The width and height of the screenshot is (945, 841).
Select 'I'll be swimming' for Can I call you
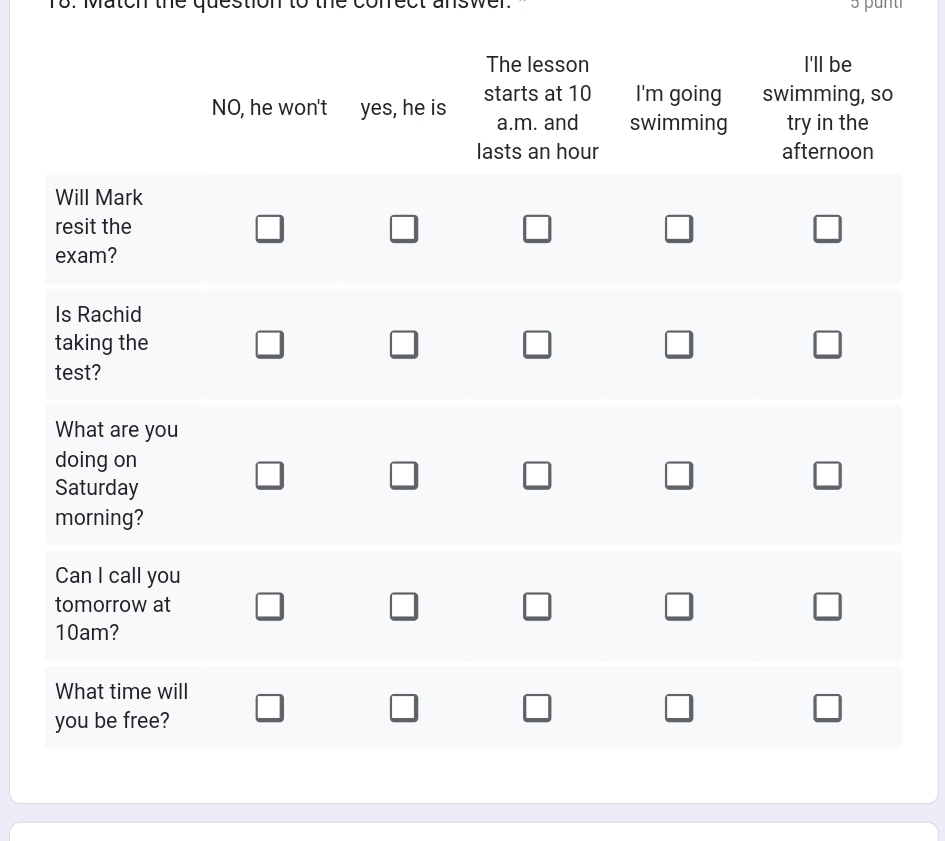[827, 606]
